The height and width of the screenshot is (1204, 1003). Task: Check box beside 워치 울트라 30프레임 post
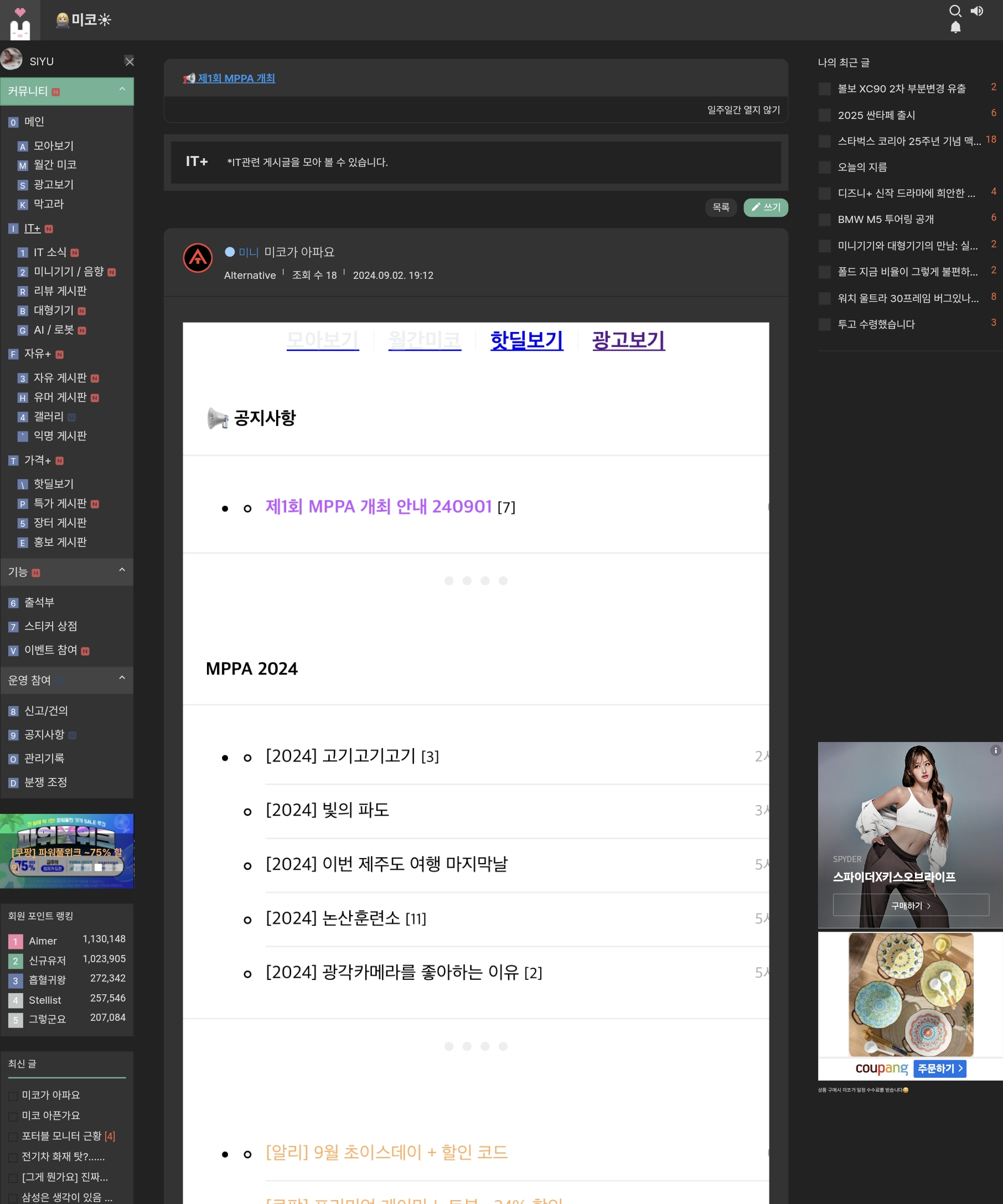point(825,298)
